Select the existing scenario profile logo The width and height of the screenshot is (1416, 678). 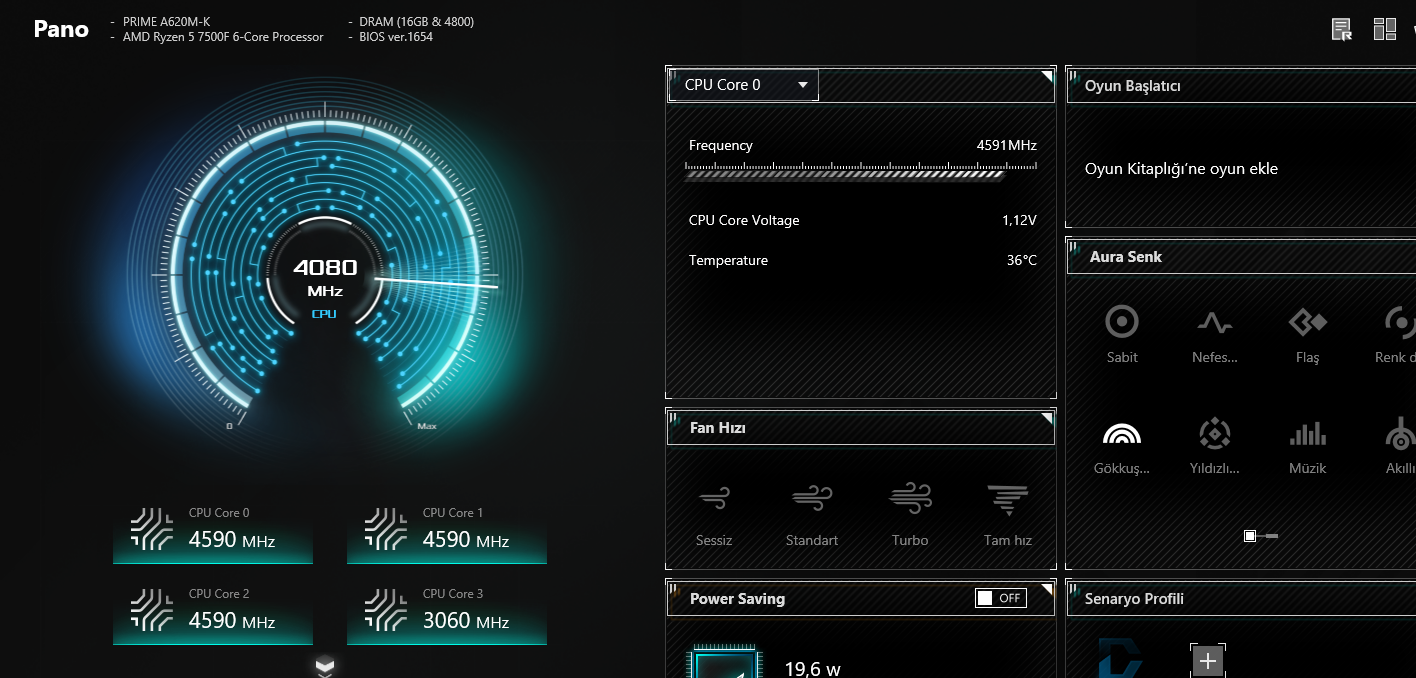tap(1120, 658)
